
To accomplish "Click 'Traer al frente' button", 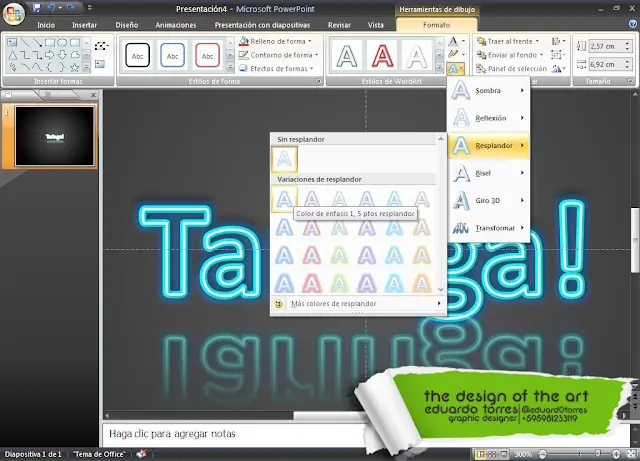I will [x=508, y=41].
